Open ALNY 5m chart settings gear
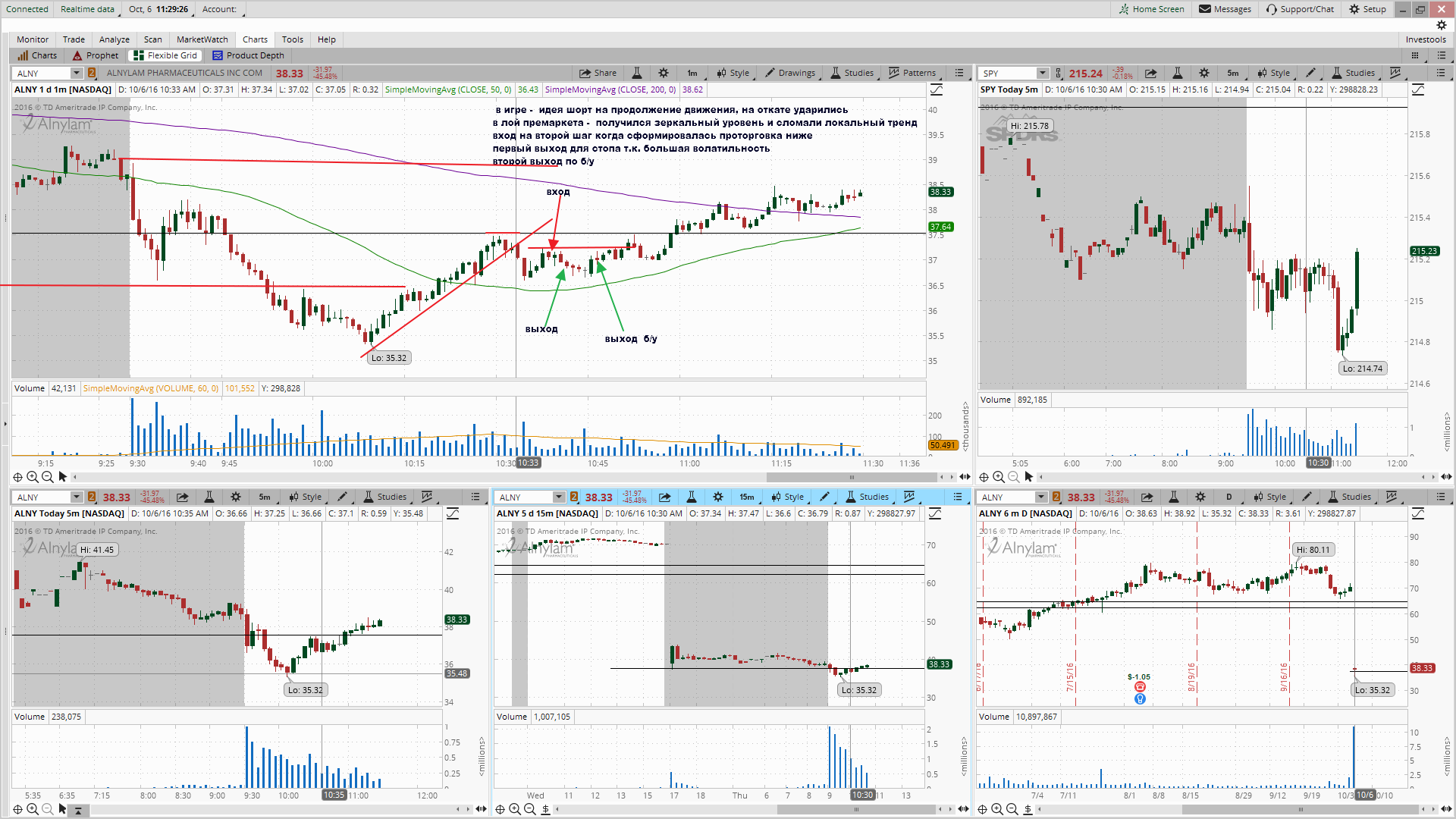The height and width of the screenshot is (819, 1456). [236, 497]
